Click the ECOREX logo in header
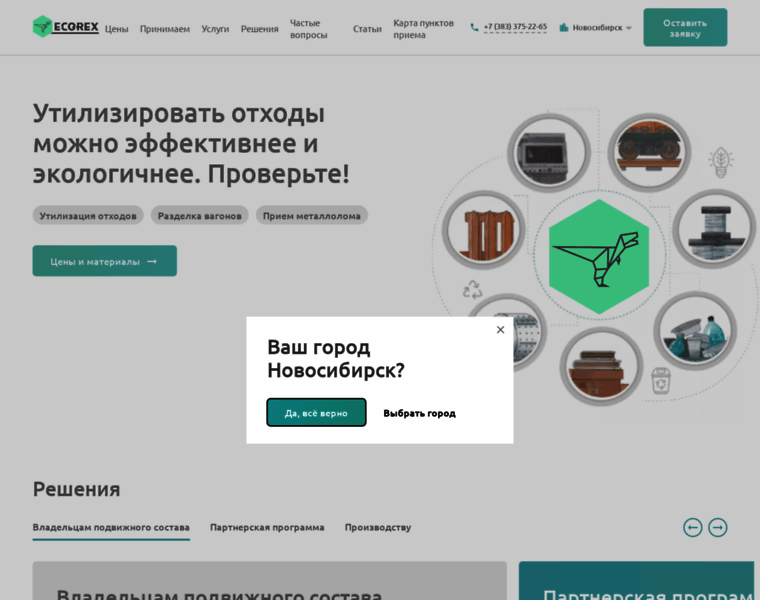Image resolution: width=760 pixels, height=600 pixels. [66, 27]
